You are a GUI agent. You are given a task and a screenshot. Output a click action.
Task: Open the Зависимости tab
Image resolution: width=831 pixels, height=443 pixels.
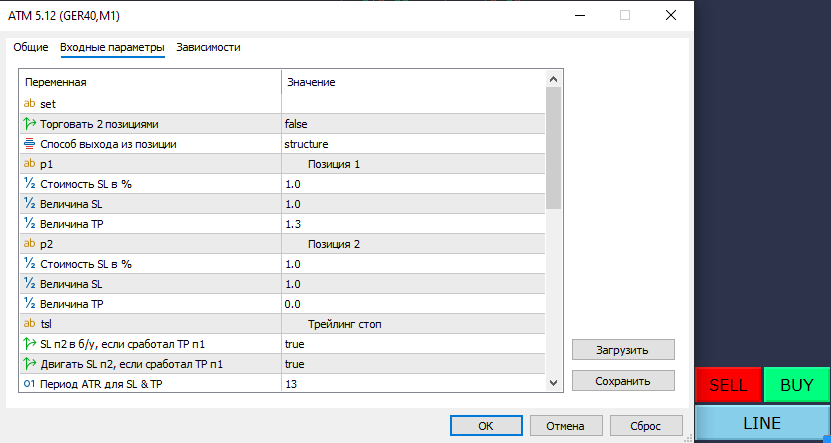click(x=208, y=47)
